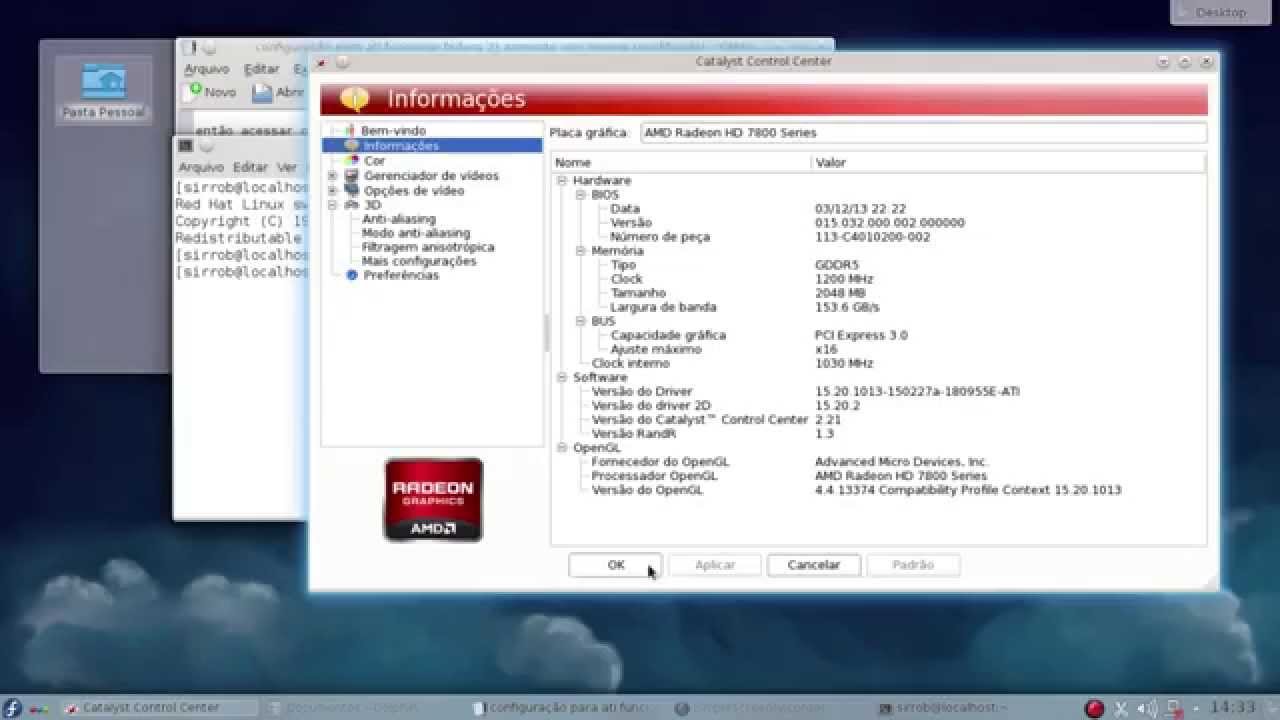Click the greyed Aplicar button
Image resolution: width=1280 pixels, height=720 pixels.
point(715,565)
